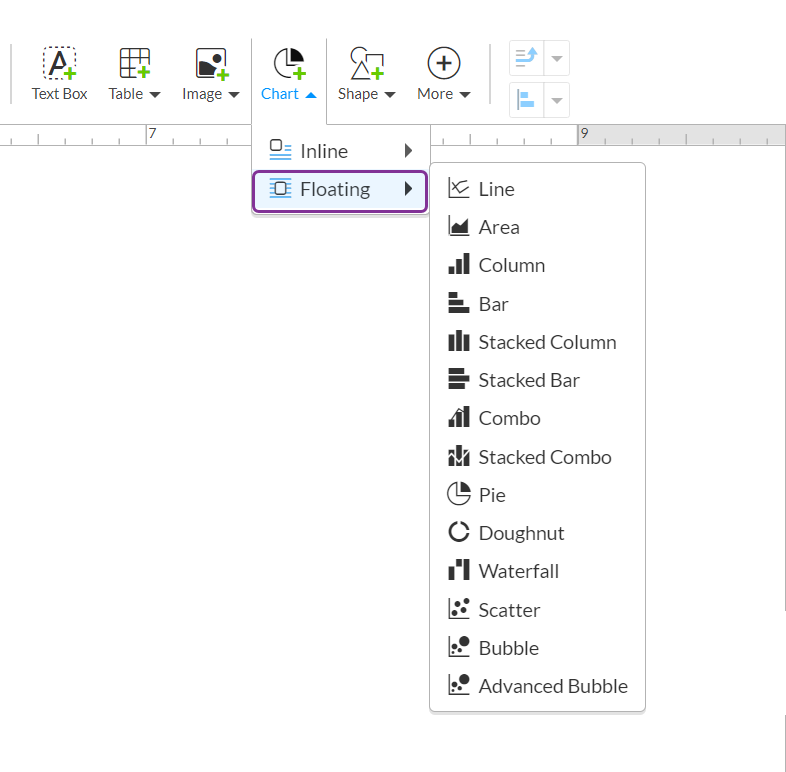Pick the Waterfall chart type

pos(518,571)
